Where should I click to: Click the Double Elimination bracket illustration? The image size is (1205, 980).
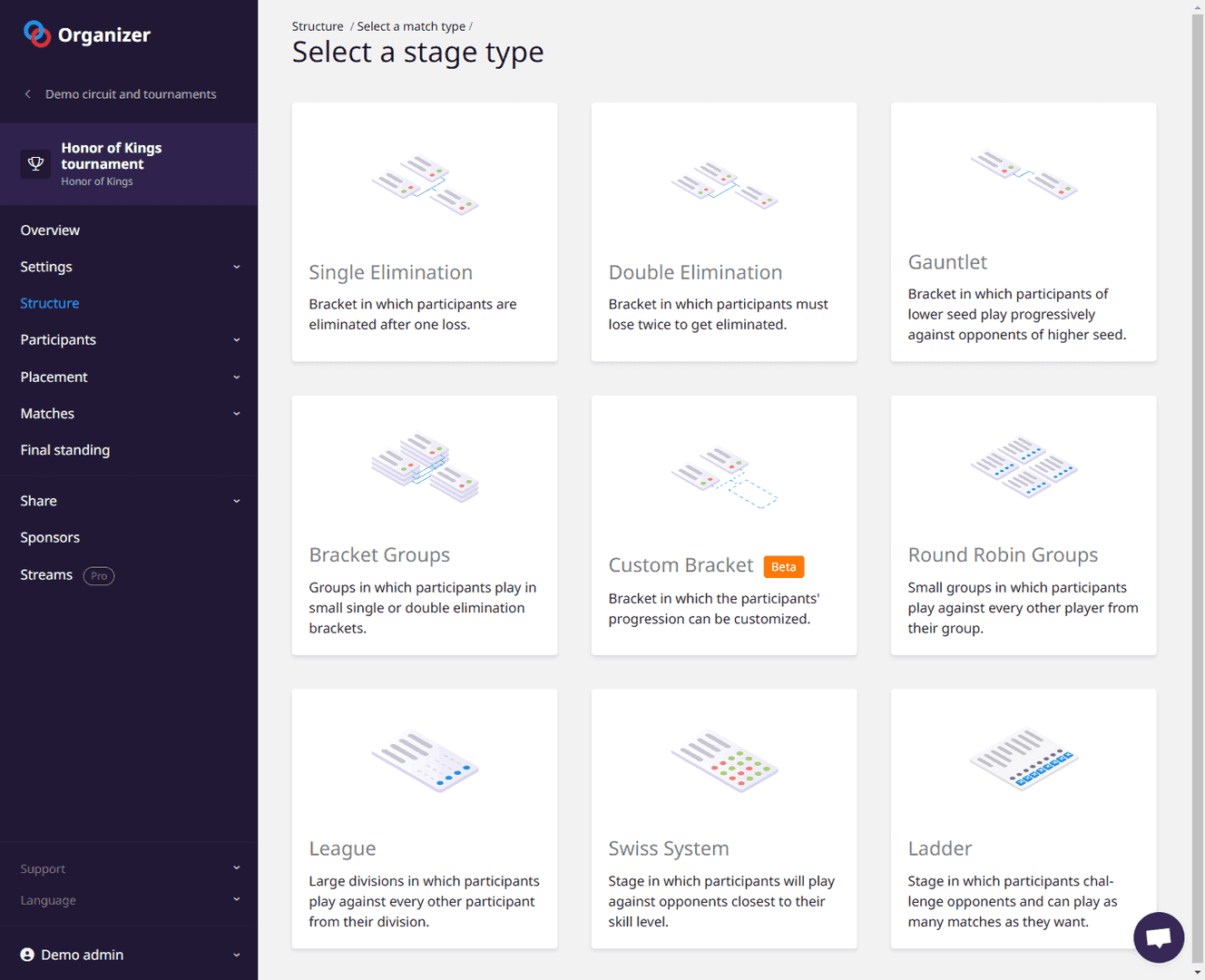724,185
